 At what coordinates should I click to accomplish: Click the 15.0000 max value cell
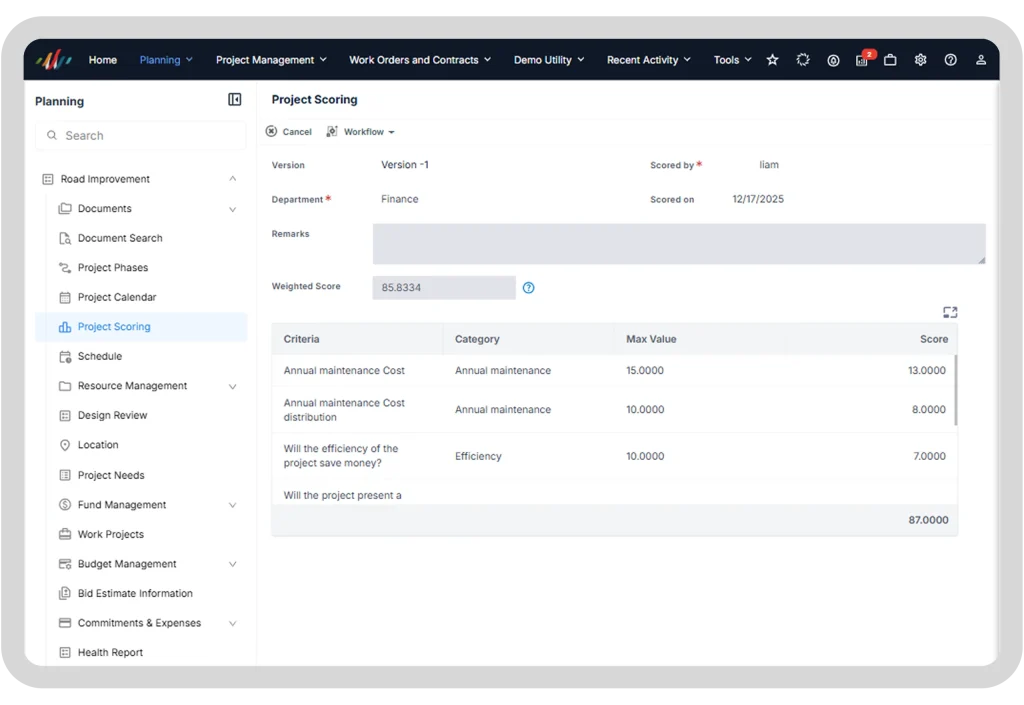point(645,370)
